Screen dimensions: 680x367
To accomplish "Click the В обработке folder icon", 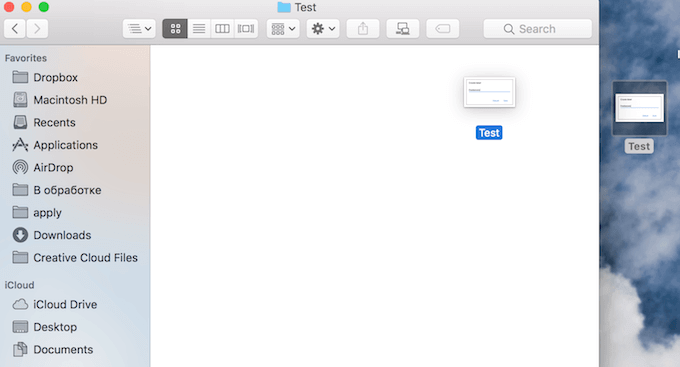I will (x=20, y=190).
